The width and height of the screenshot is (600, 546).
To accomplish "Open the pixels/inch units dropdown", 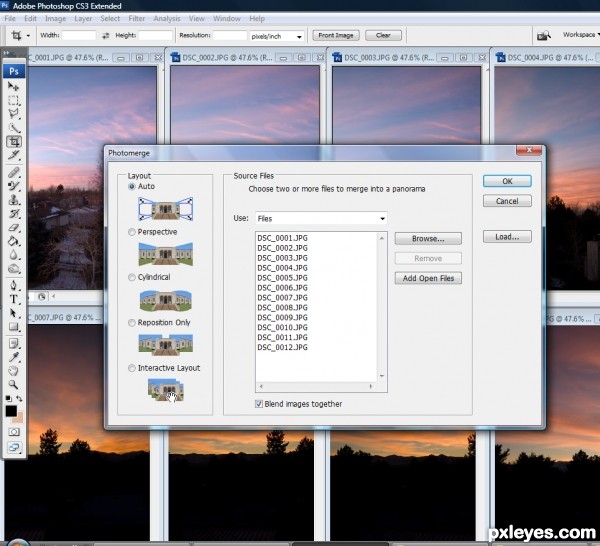I will [277, 36].
